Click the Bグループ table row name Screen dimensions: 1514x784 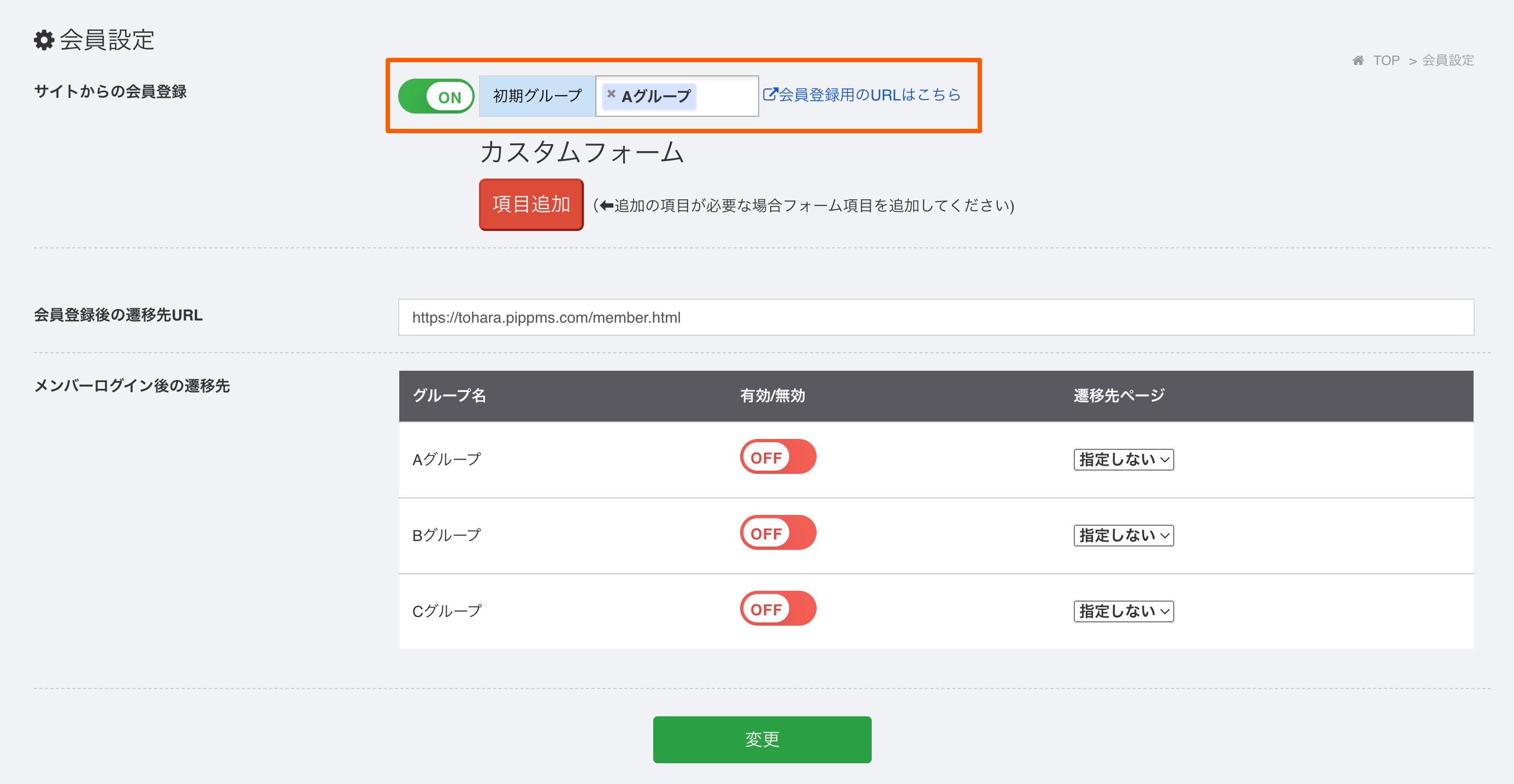coord(447,535)
